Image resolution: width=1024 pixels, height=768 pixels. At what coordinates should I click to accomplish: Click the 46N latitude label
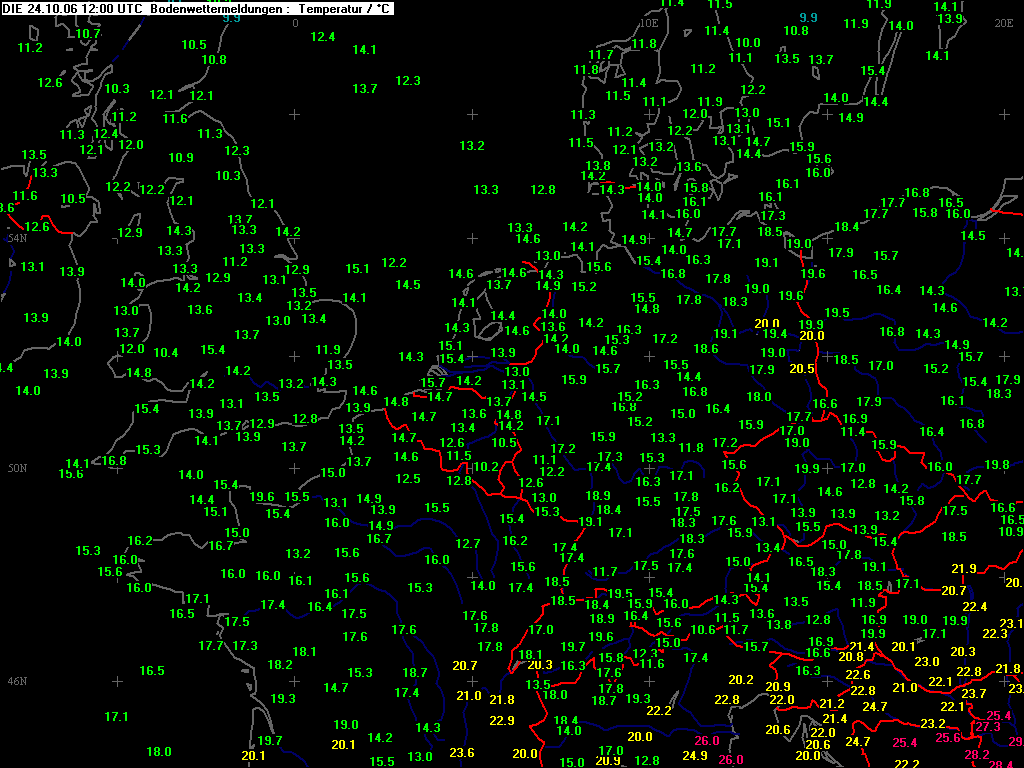[x=18, y=681]
